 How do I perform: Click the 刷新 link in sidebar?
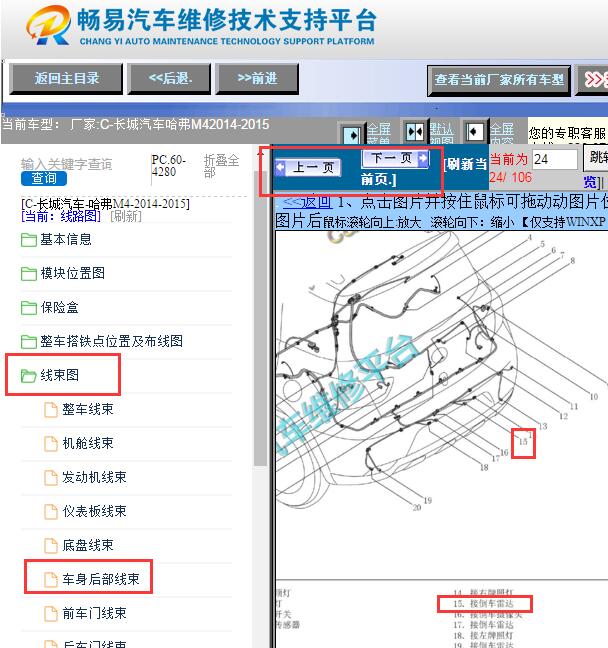126,216
